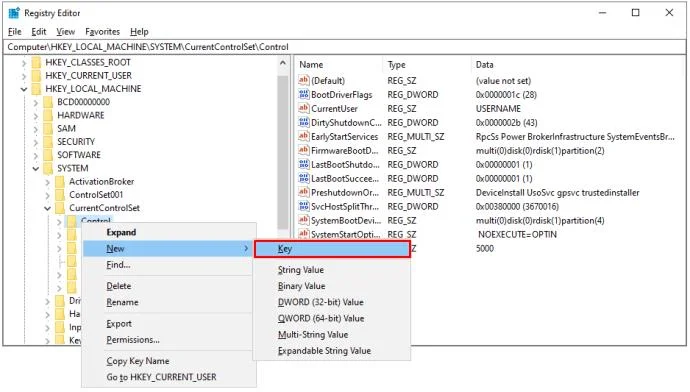Viewport: 690px width, 392px height.
Task: Collapse the CurrentControlSet node arrow
Action: (48, 208)
